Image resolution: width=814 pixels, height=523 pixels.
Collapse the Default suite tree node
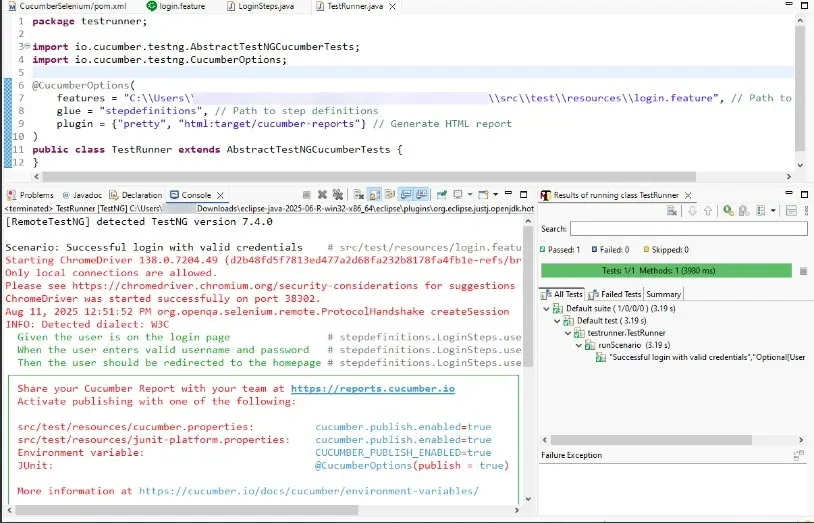tap(546, 309)
